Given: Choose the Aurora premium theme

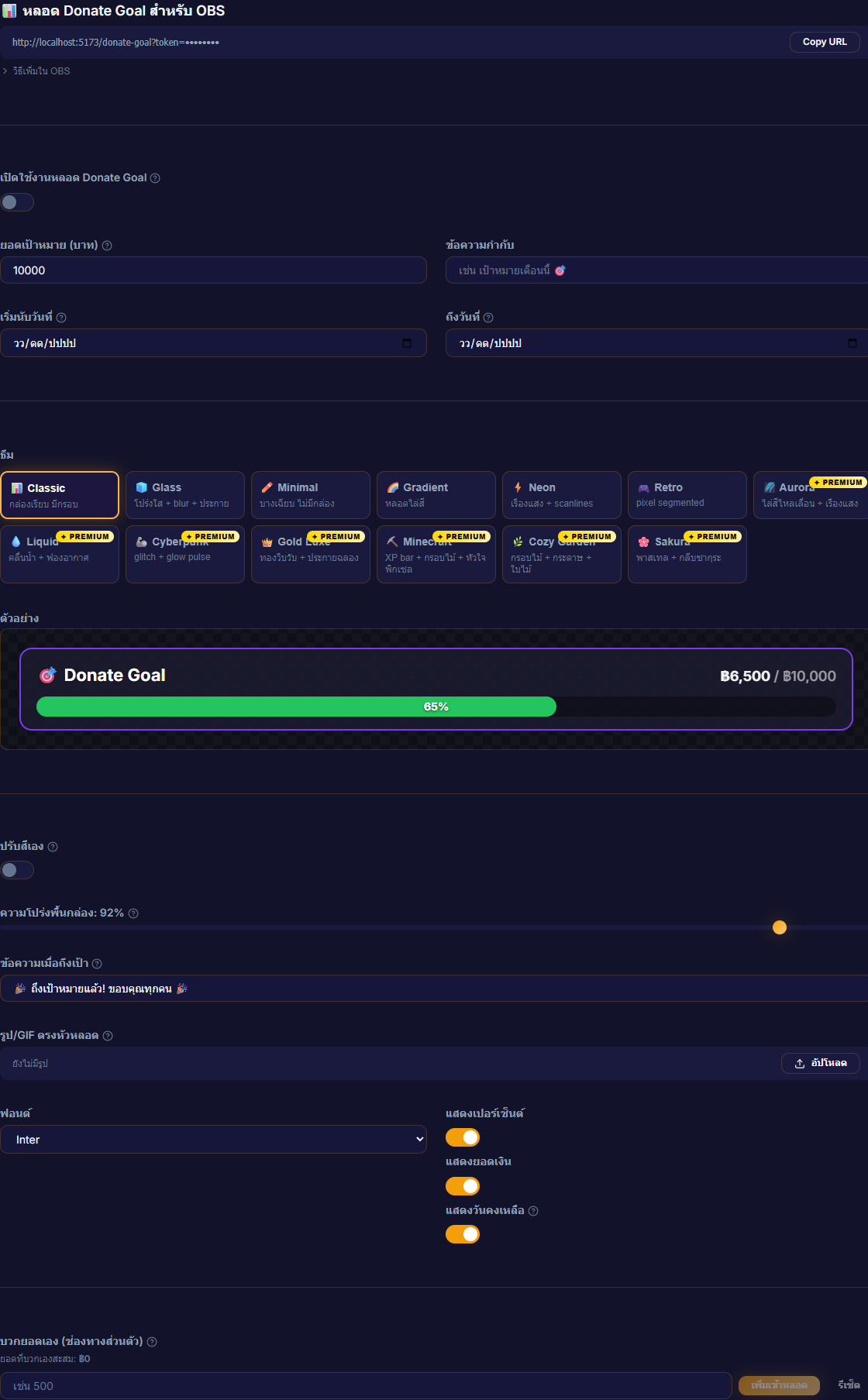Looking at the screenshot, I should tap(811, 495).
